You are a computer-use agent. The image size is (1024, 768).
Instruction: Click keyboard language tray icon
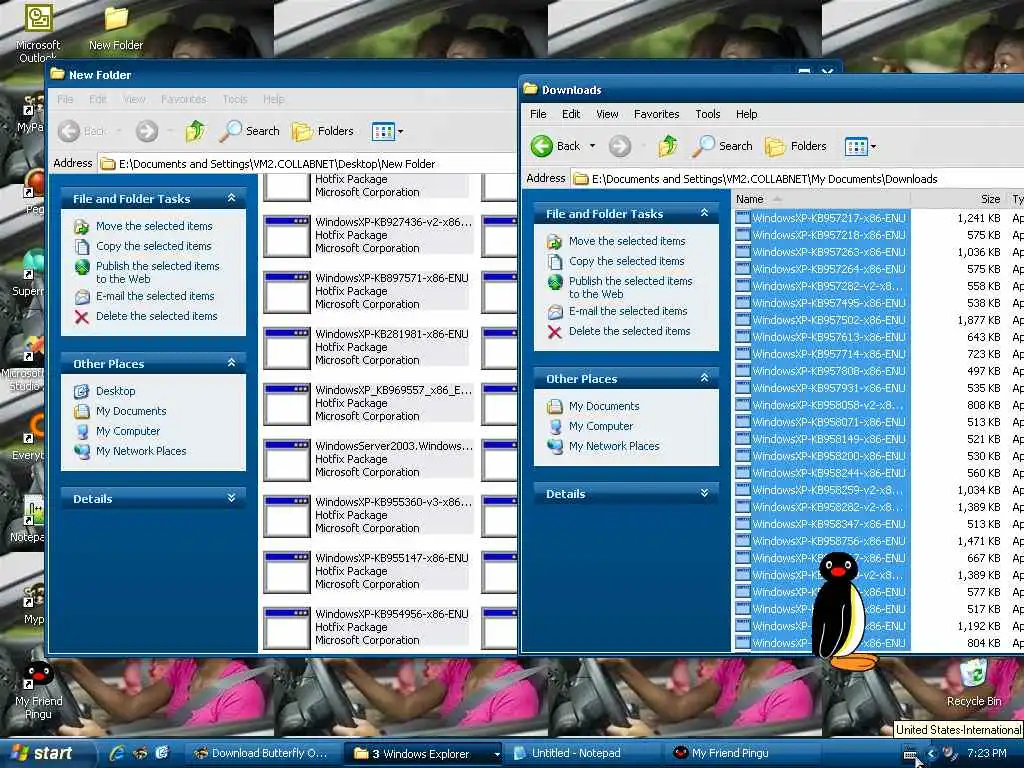(x=910, y=754)
